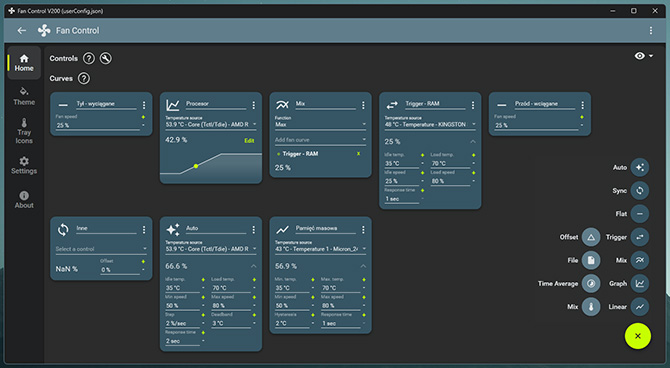Click the Inne Offset value field

point(120,270)
